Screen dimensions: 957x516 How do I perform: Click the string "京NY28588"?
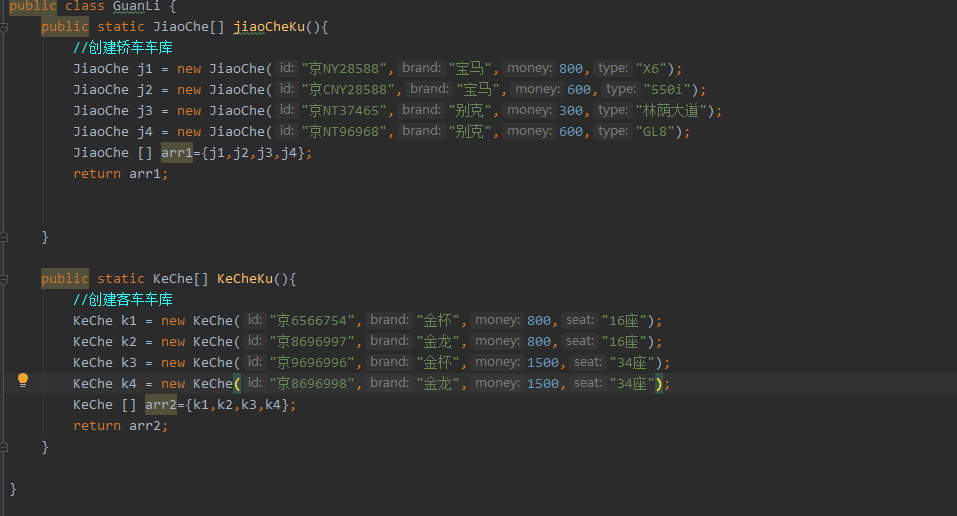344,68
